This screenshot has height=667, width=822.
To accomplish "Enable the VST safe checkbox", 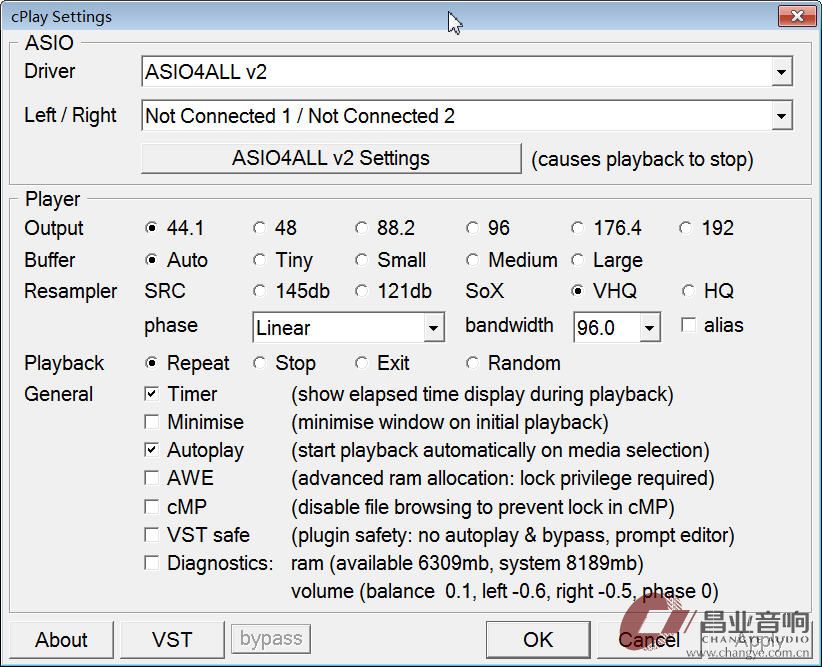I will (x=152, y=535).
